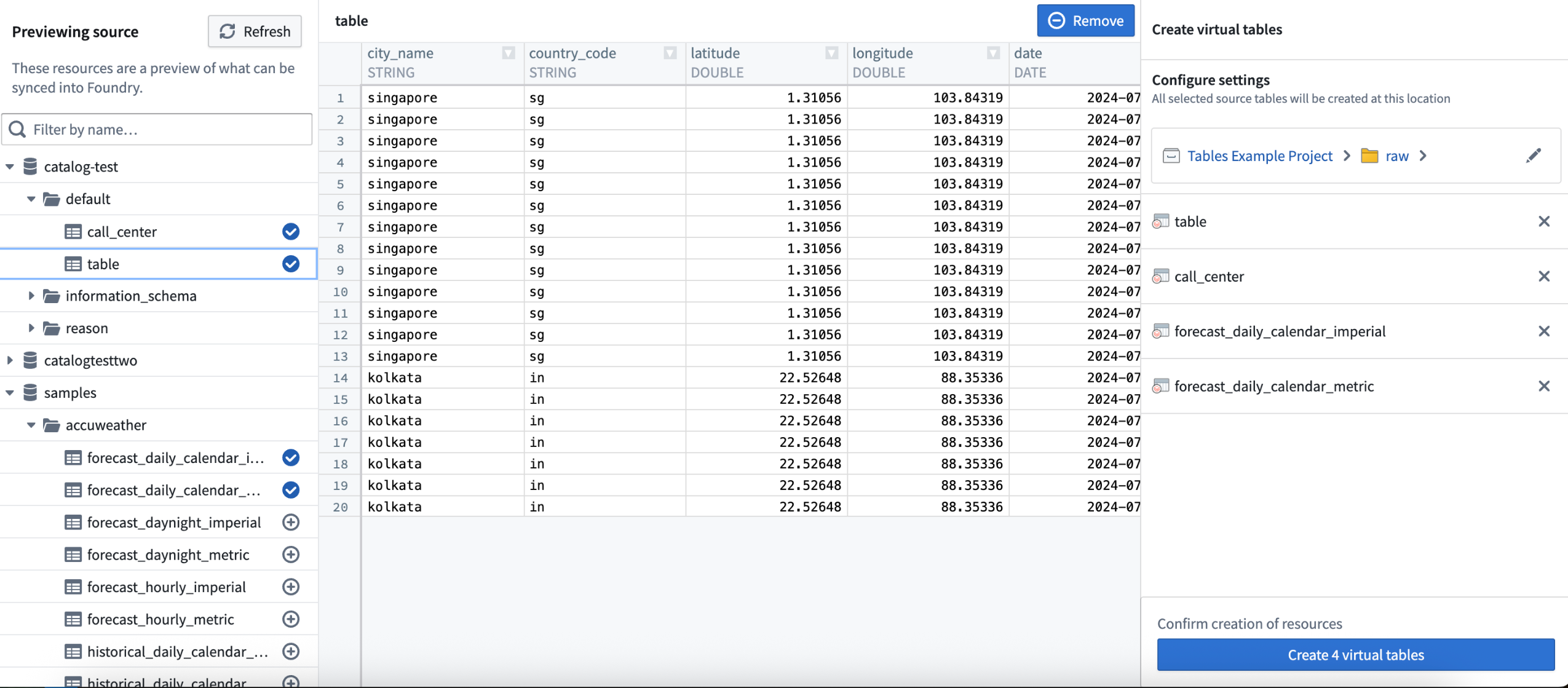Viewport: 1568px width, 688px height.
Task: Deselect call_center's selection checkmark
Action: pos(290,231)
